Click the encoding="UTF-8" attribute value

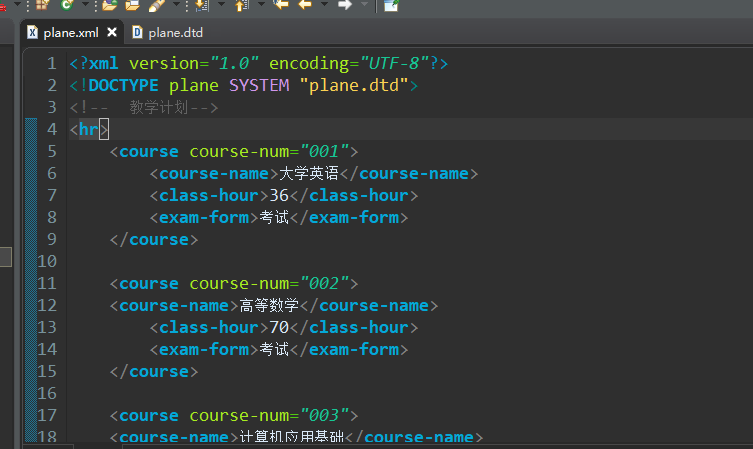[x=395, y=63]
